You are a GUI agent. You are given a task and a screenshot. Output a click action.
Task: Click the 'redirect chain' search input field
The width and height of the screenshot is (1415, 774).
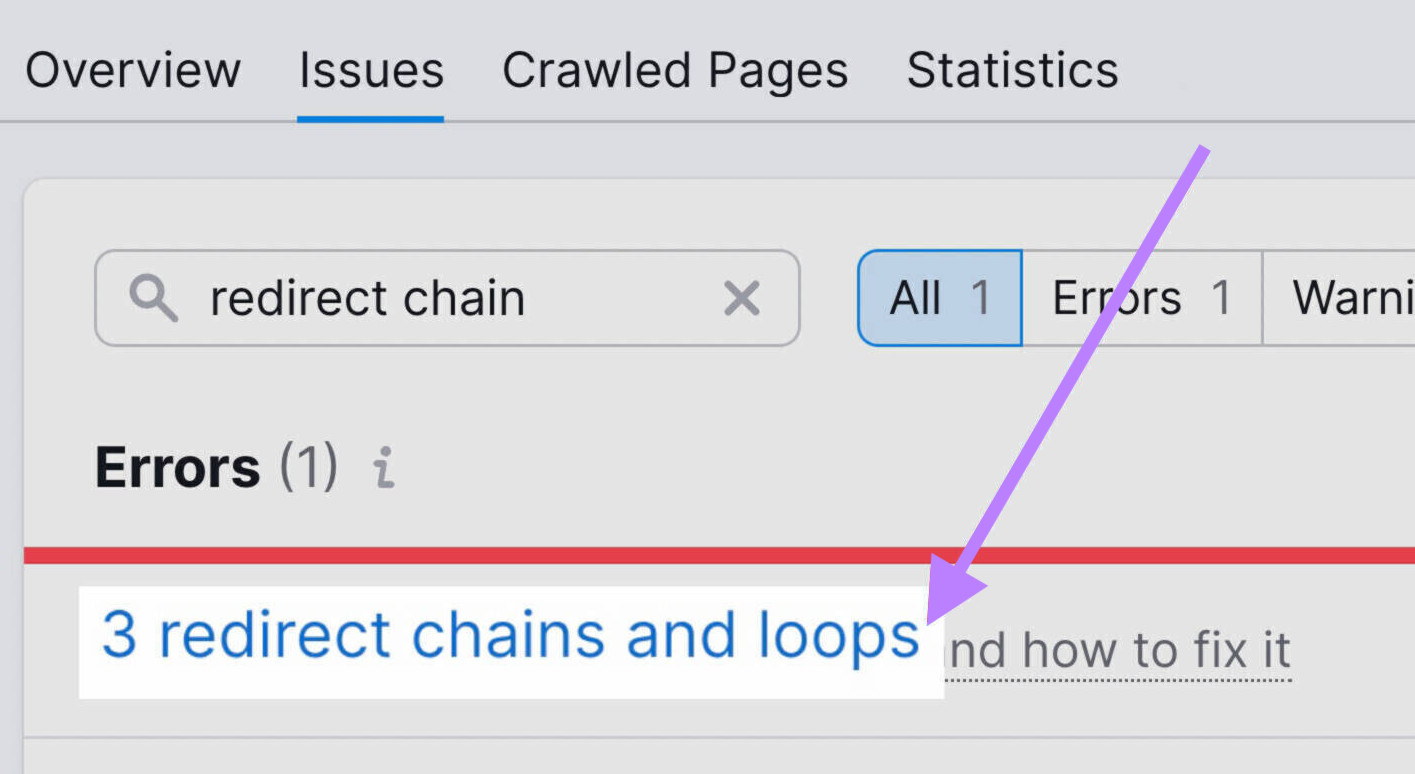[400, 298]
